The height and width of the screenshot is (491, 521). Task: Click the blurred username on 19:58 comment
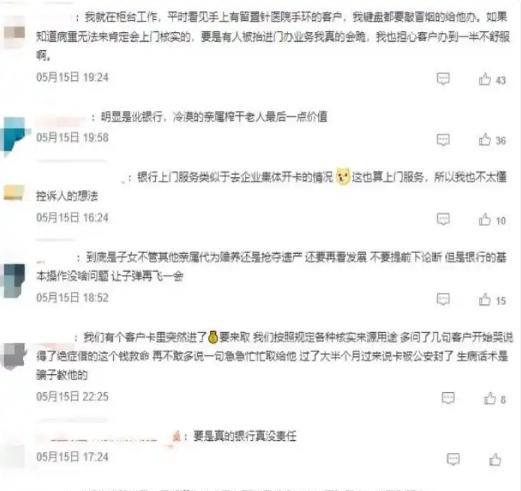point(61,118)
